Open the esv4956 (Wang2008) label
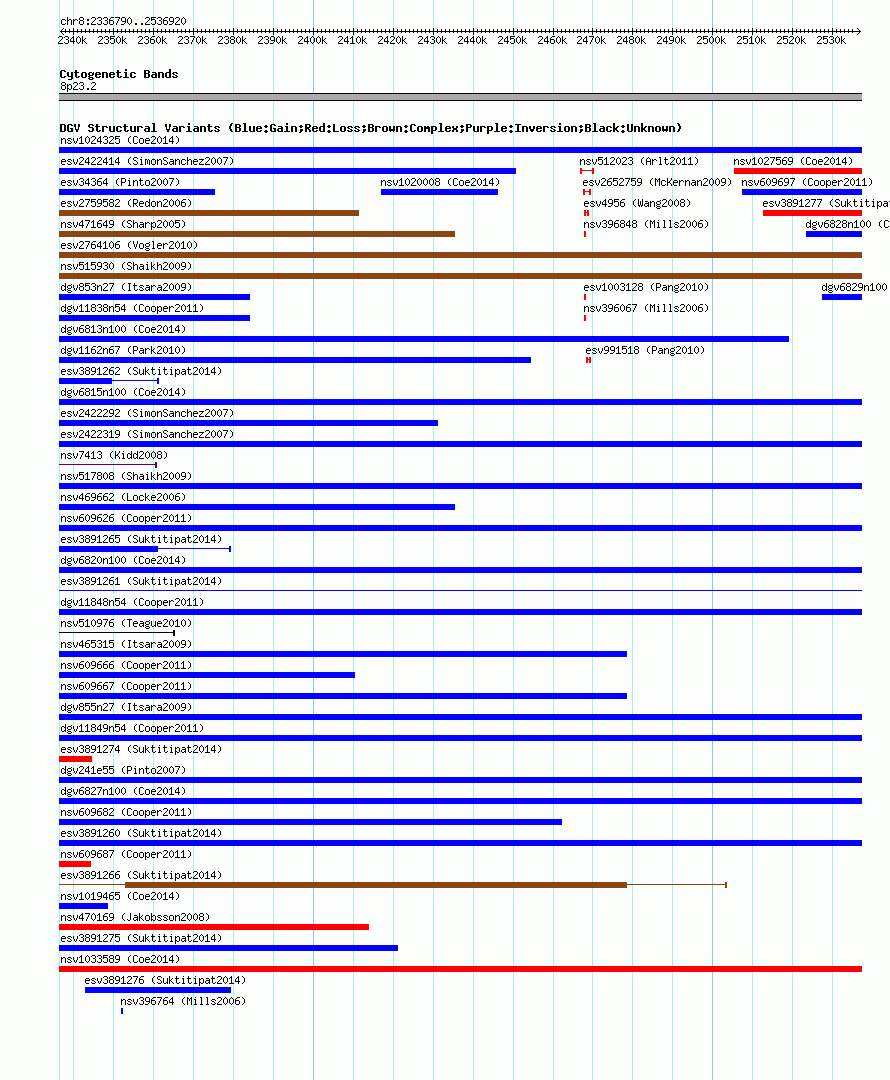Image resolution: width=890 pixels, height=1080 pixels. (x=637, y=203)
